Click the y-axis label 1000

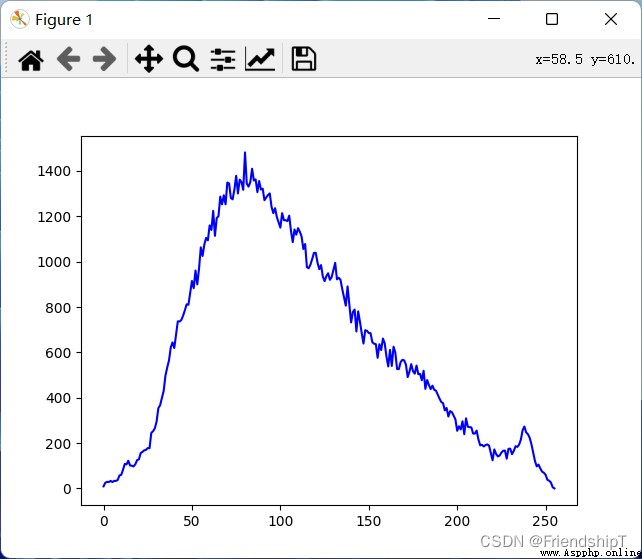point(54,262)
